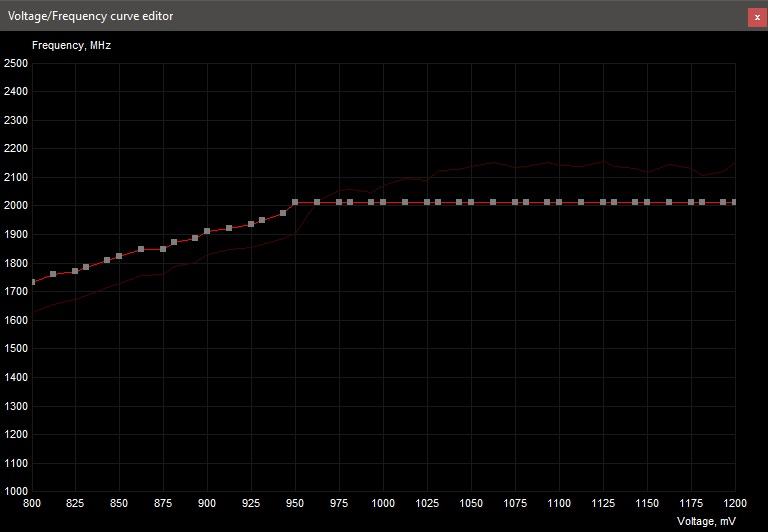The image size is (768, 532).
Task: Select the curve point at 1012 mV
Action: pos(405,202)
